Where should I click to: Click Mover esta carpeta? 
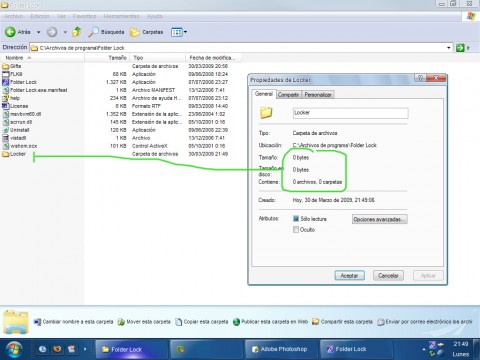[x=144, y=322]
